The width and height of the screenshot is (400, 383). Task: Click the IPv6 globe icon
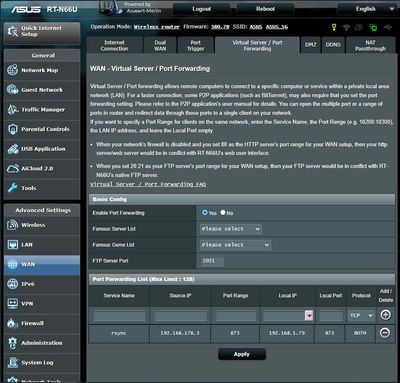(x=13, y=284)
